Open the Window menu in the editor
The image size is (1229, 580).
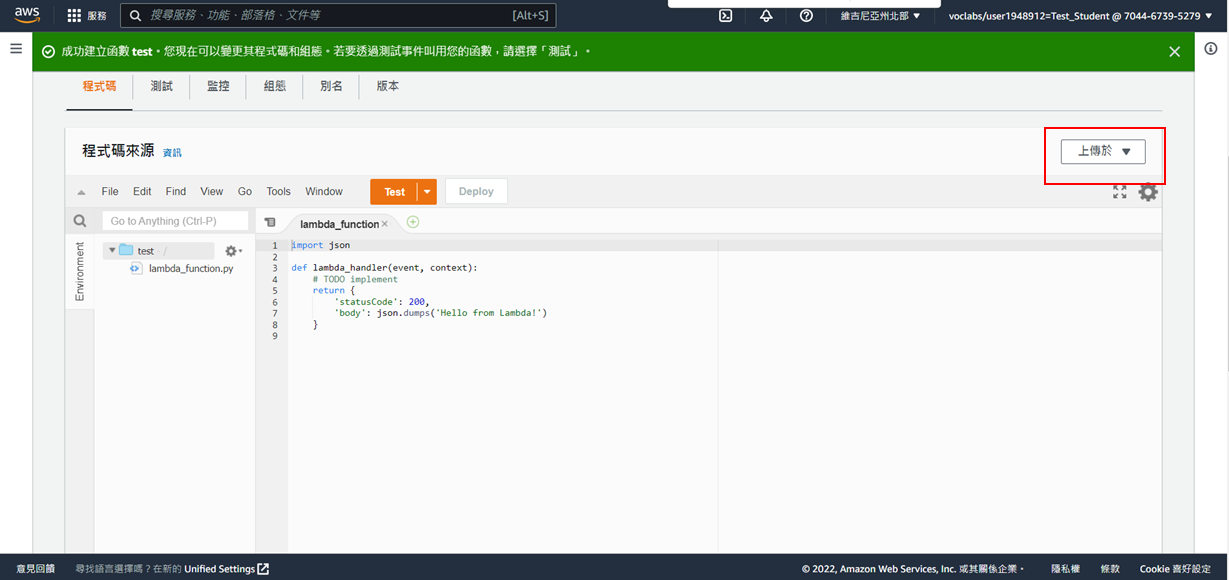pos(324,192)
